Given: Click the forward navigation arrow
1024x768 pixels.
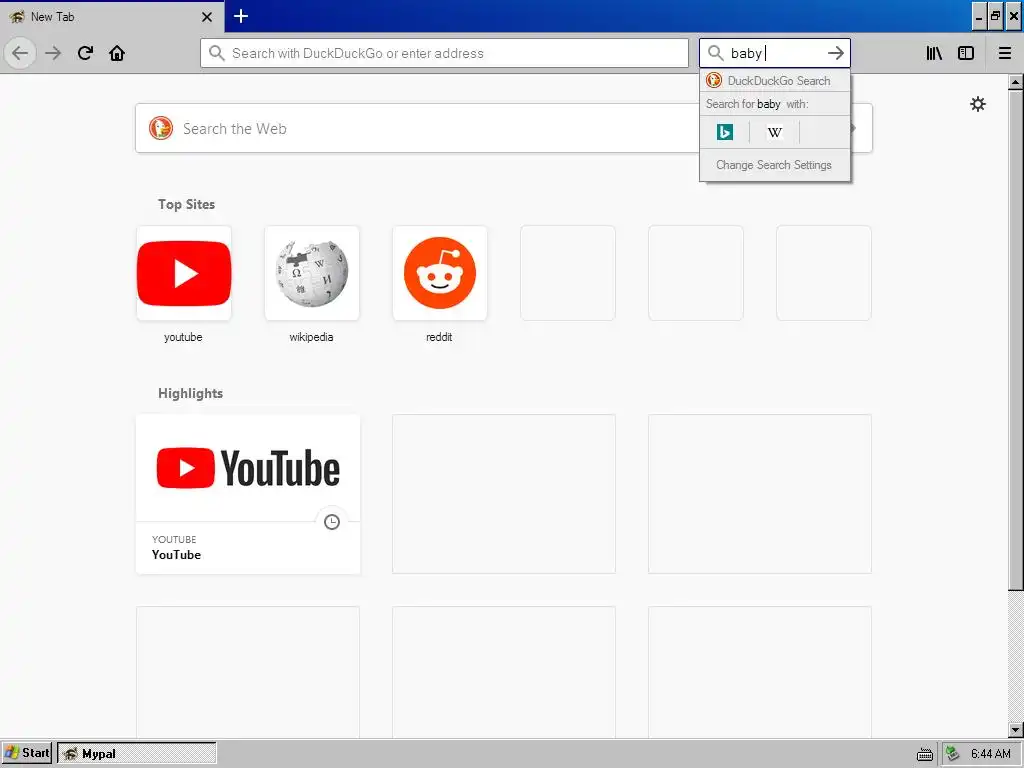Looking at the screenshot, I should coord(53,53).
